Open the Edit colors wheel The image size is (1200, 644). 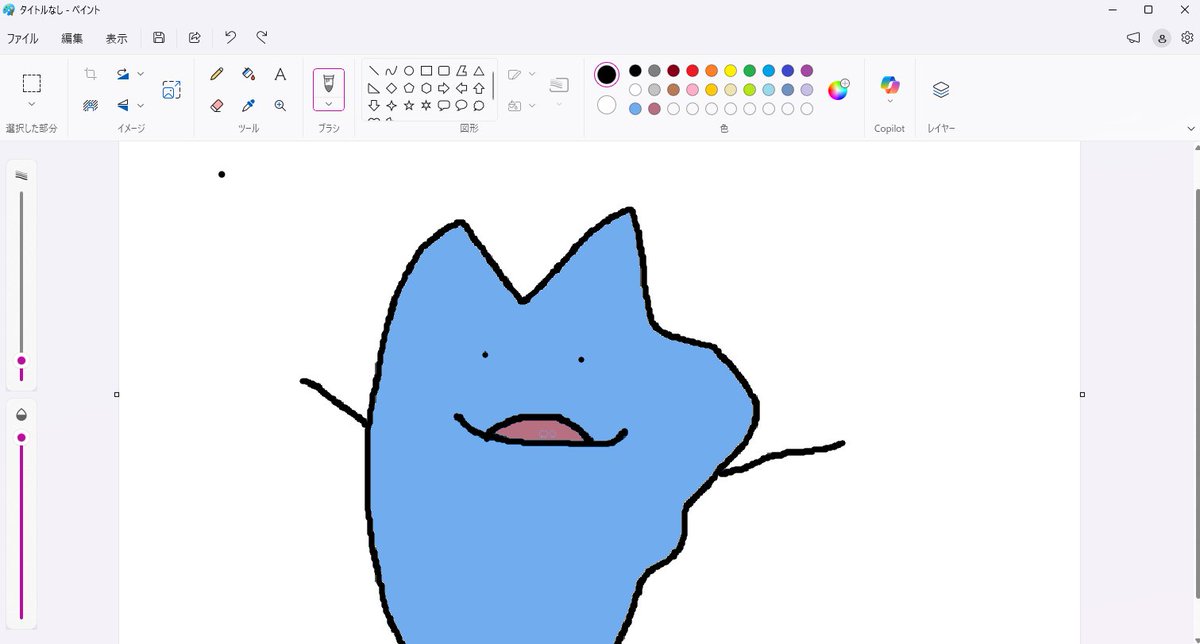point(838,89)
